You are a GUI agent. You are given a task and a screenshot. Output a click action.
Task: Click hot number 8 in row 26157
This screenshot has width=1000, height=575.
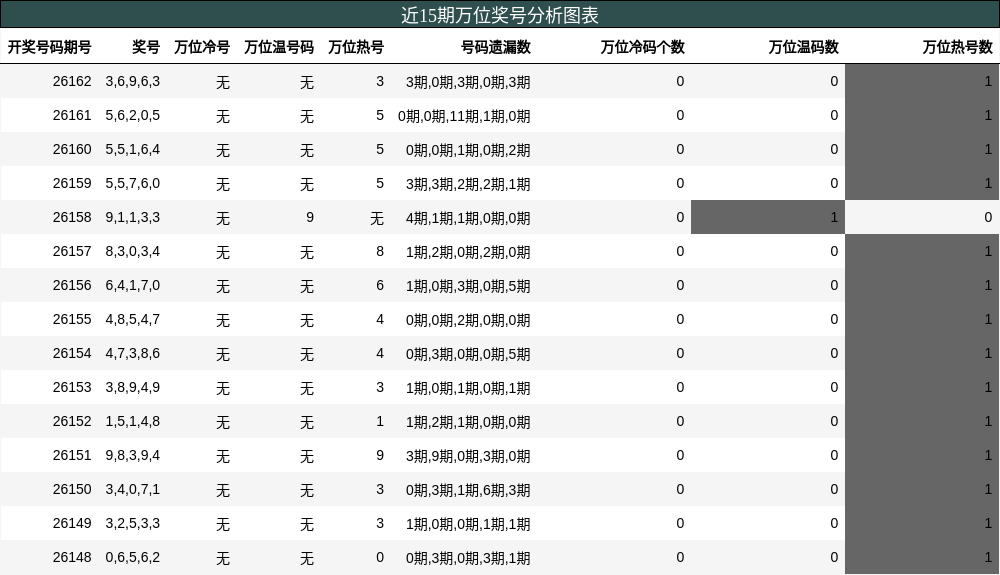click(380, 251)
